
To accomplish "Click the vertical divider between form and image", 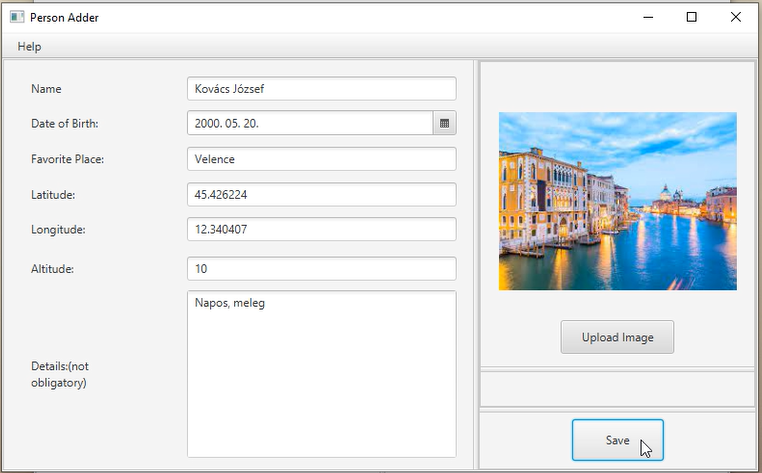I will [x=476, y=265].
